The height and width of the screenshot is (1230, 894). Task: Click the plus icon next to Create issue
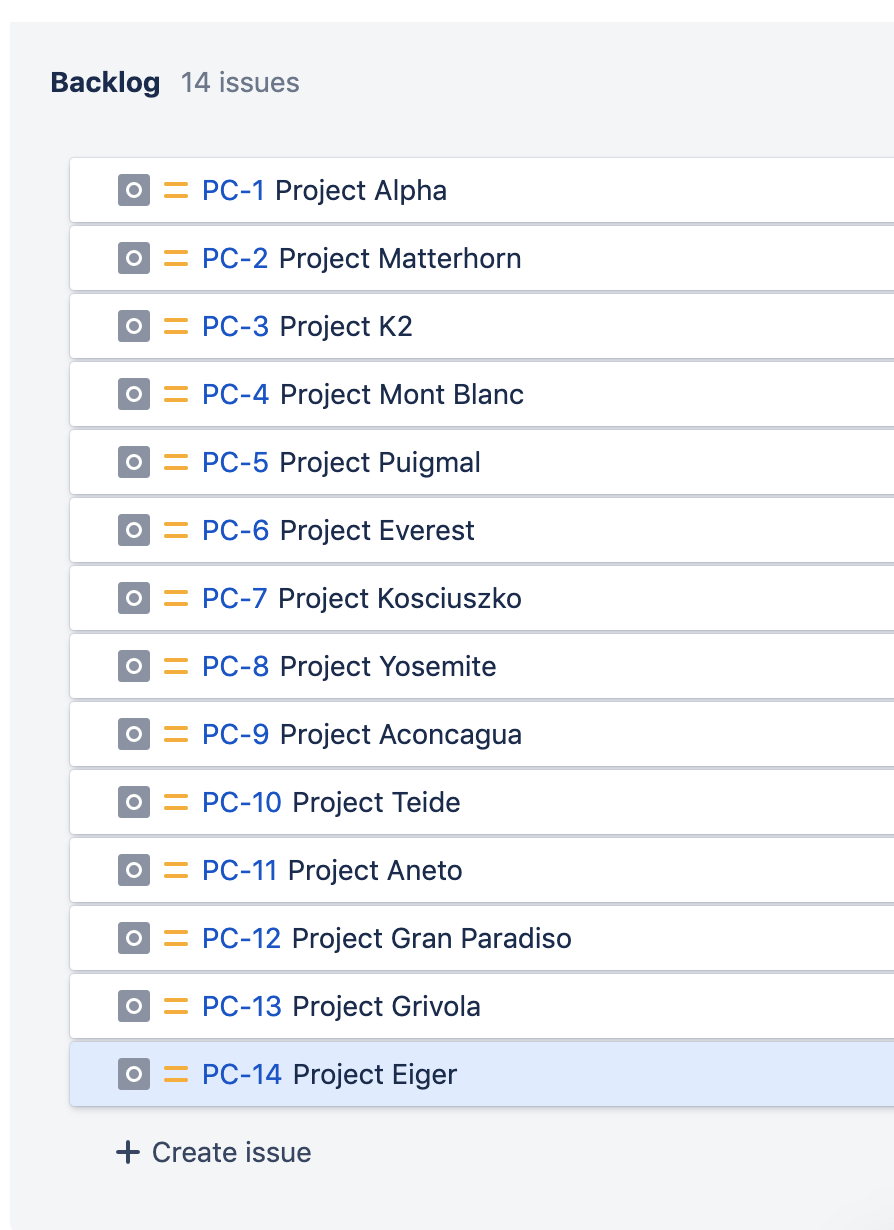127,1152
